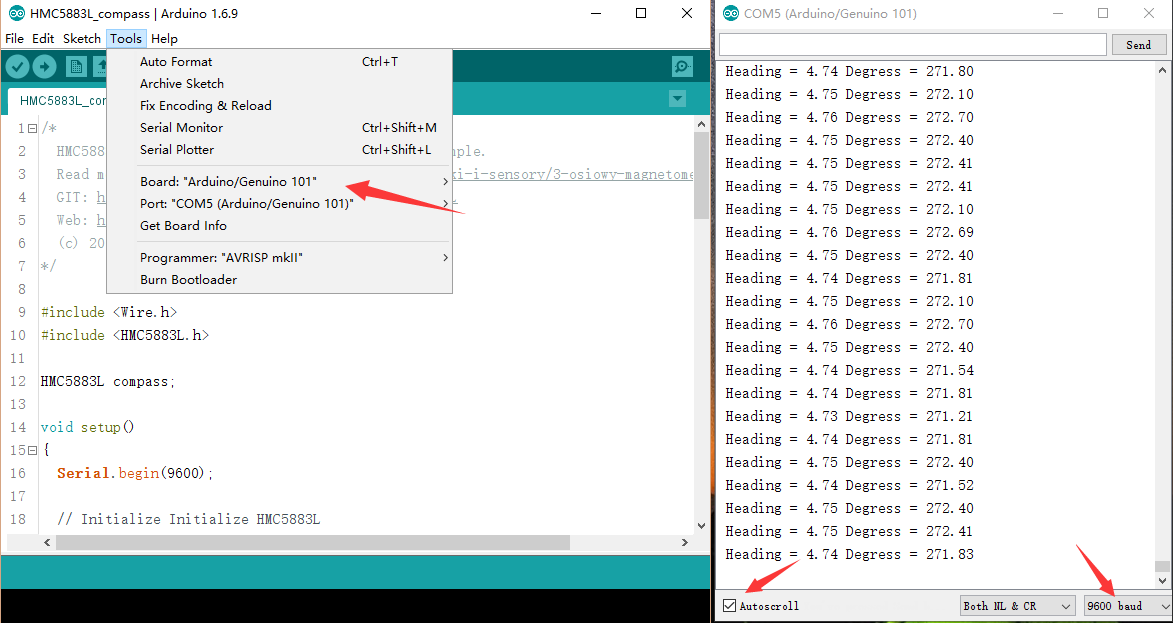Click the Verify checkmark toolbar icon
This screenshot has width=1173, height=623.
tap(18, 67)
